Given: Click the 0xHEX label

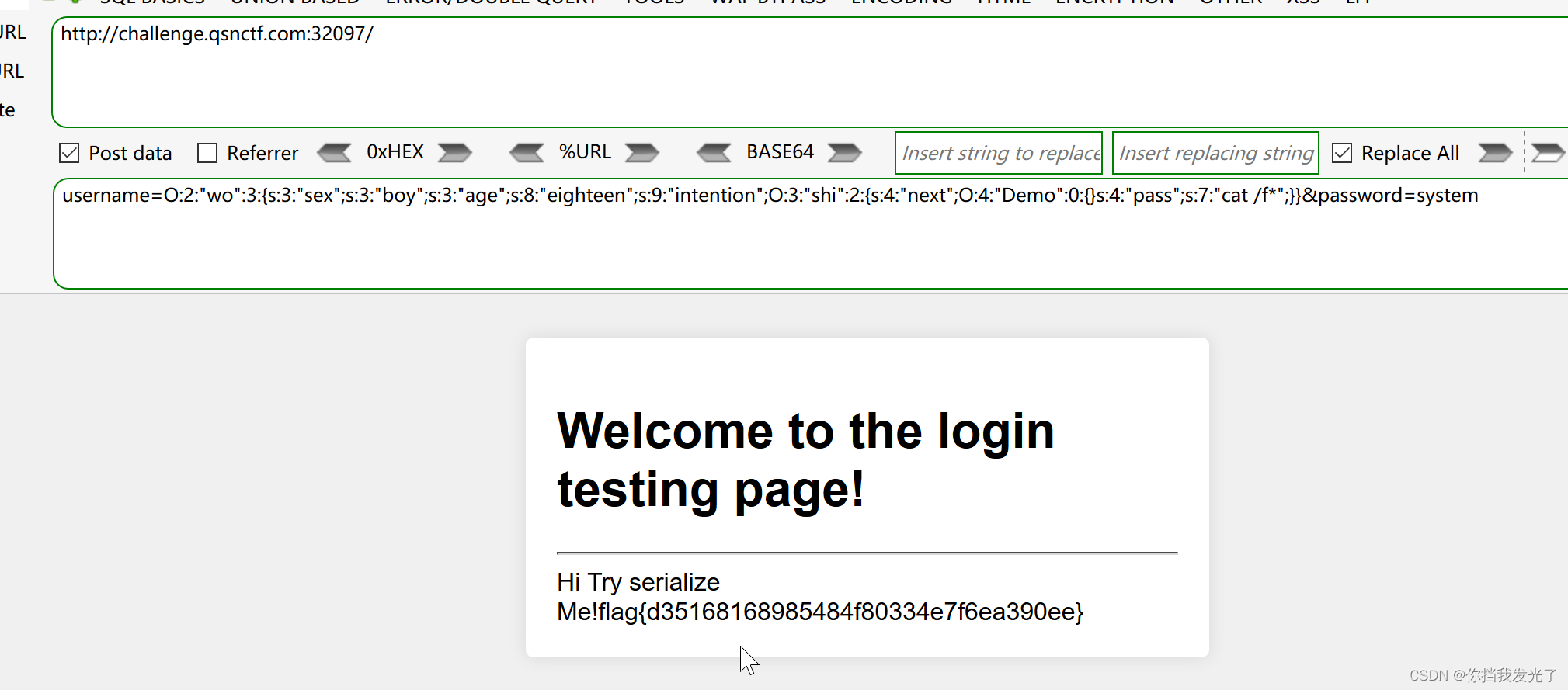Looking at the screenshot, I should [395, 152].
